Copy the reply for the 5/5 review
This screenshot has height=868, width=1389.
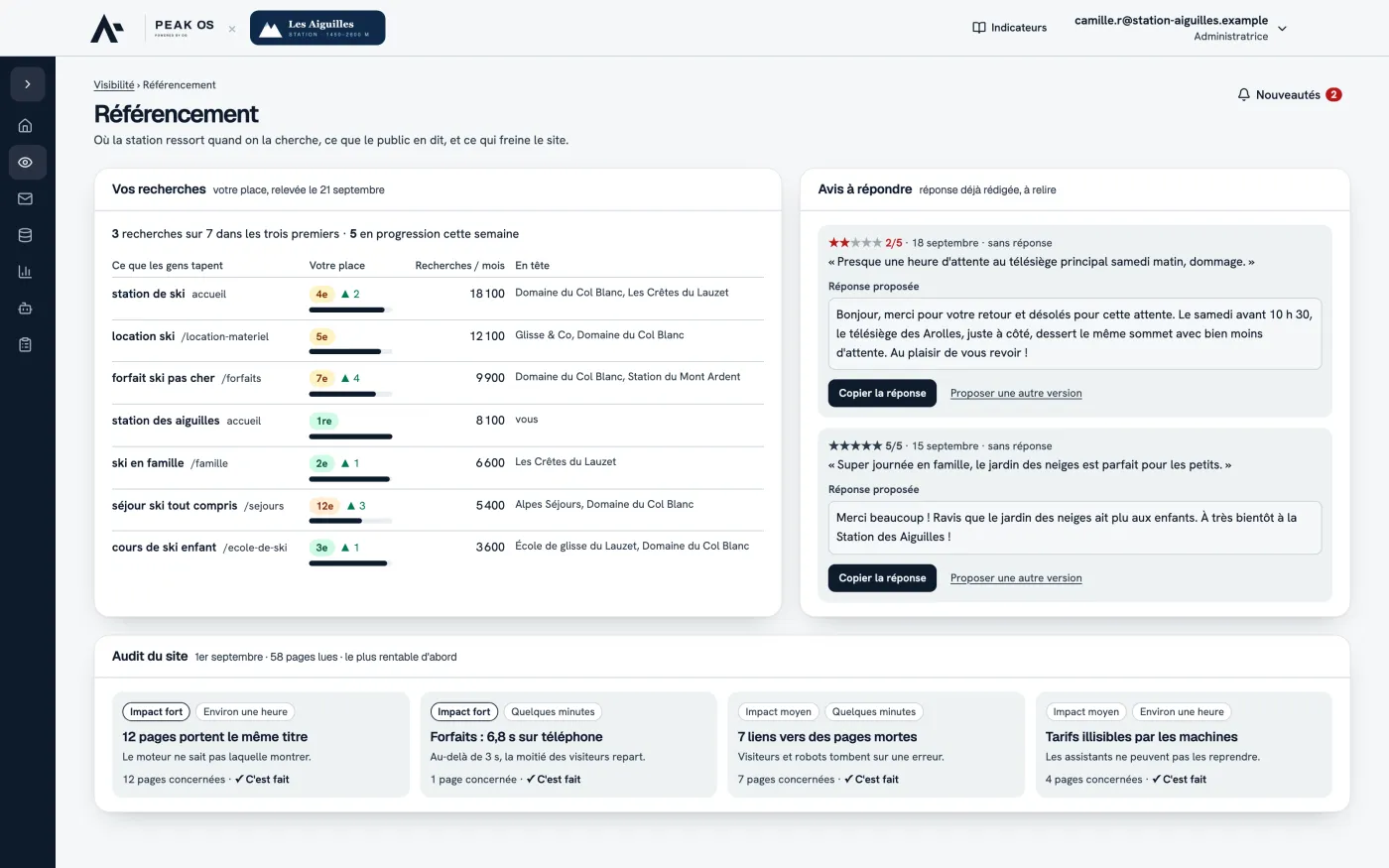click(x=882, y=577)
